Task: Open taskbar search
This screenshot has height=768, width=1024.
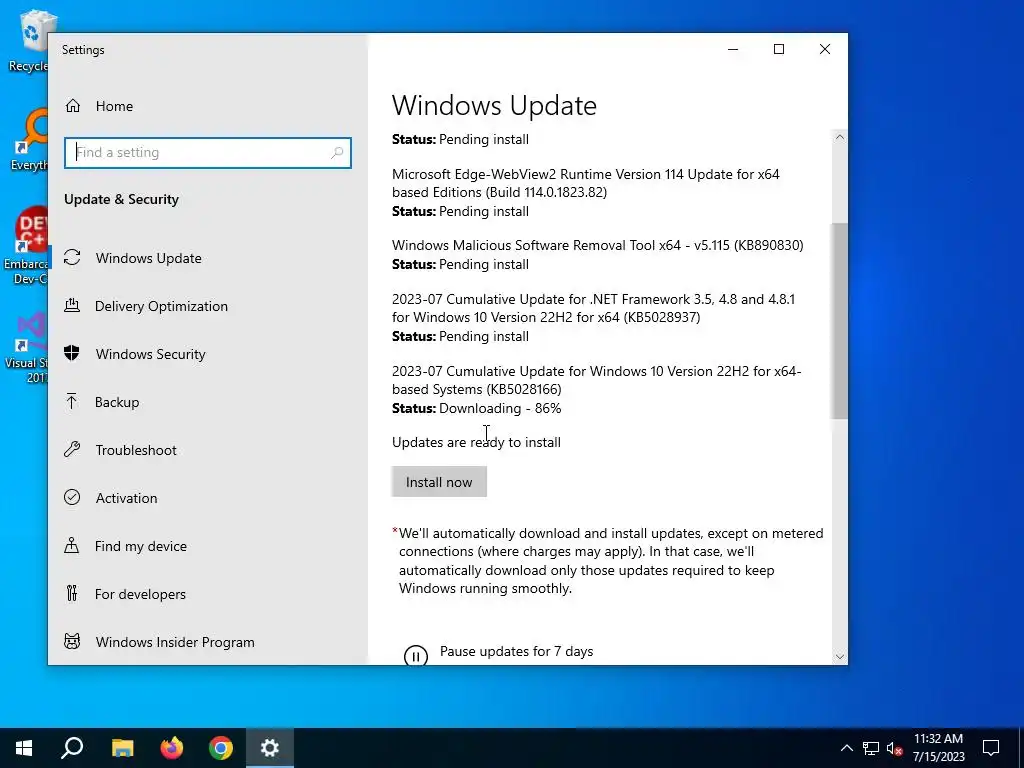Action: 72,748
